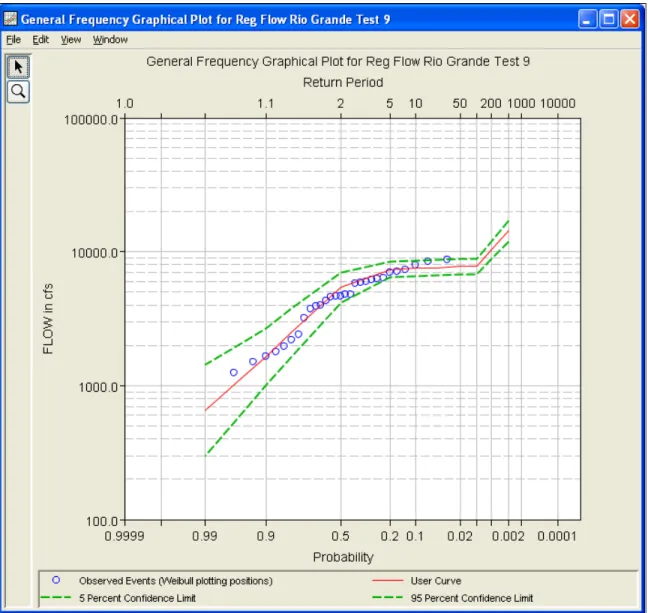Click the 0.0001 probability tick label
648x613 pixels.
[557, 536]
